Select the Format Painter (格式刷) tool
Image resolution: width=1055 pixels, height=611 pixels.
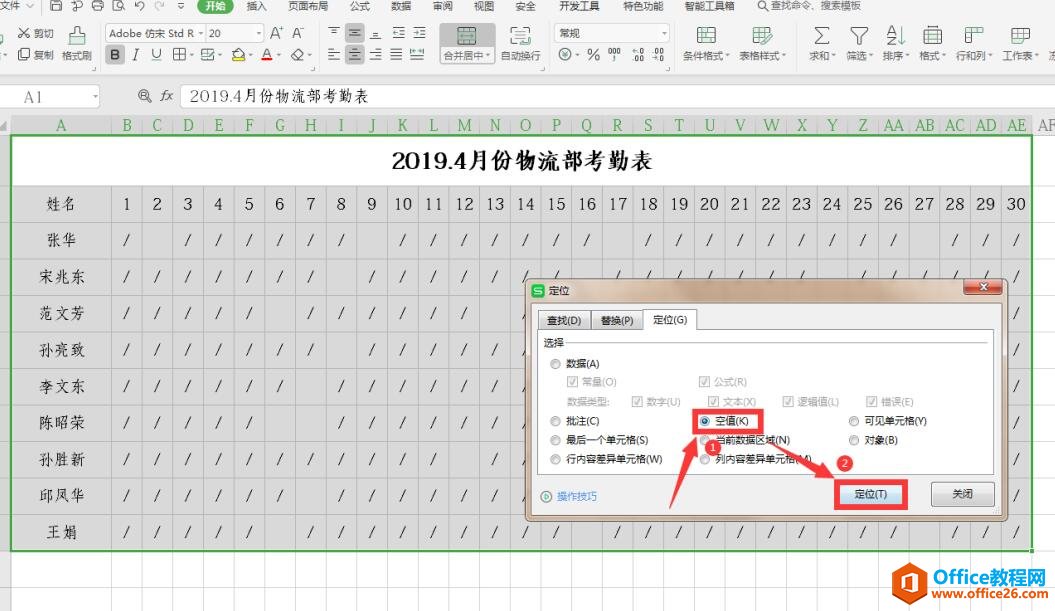coord(77,44)
